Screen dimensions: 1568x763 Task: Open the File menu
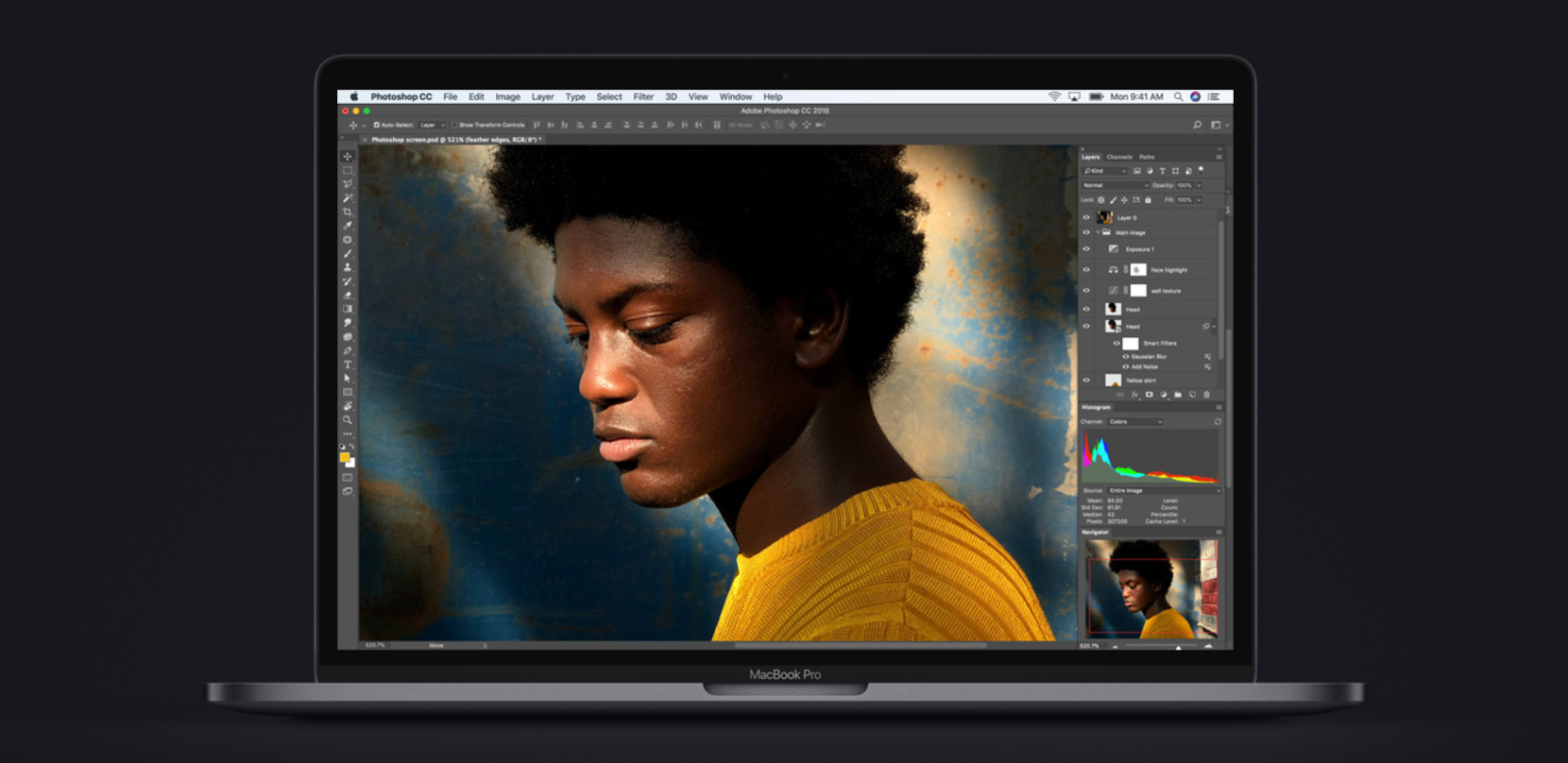click(450, 97)
